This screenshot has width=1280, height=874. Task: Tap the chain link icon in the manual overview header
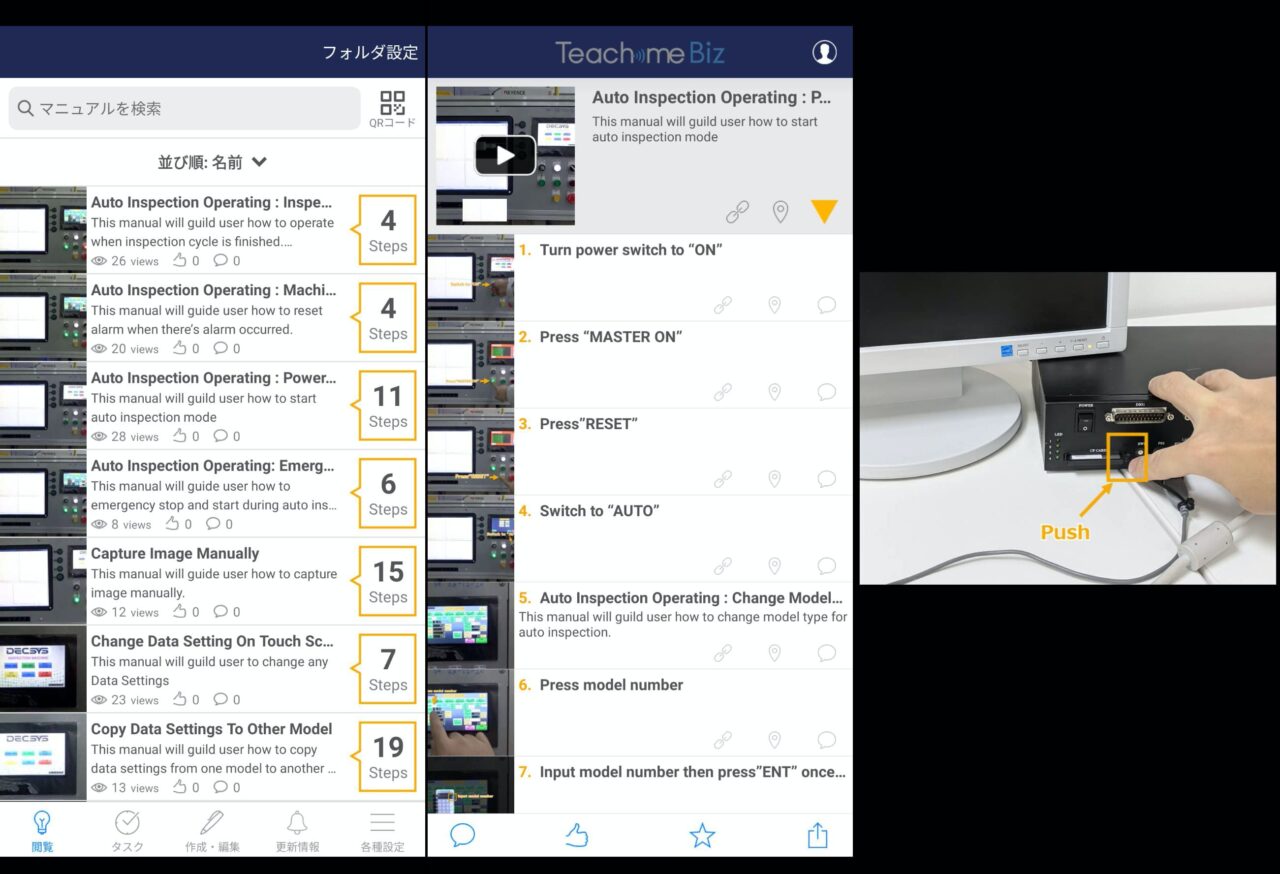737,211
